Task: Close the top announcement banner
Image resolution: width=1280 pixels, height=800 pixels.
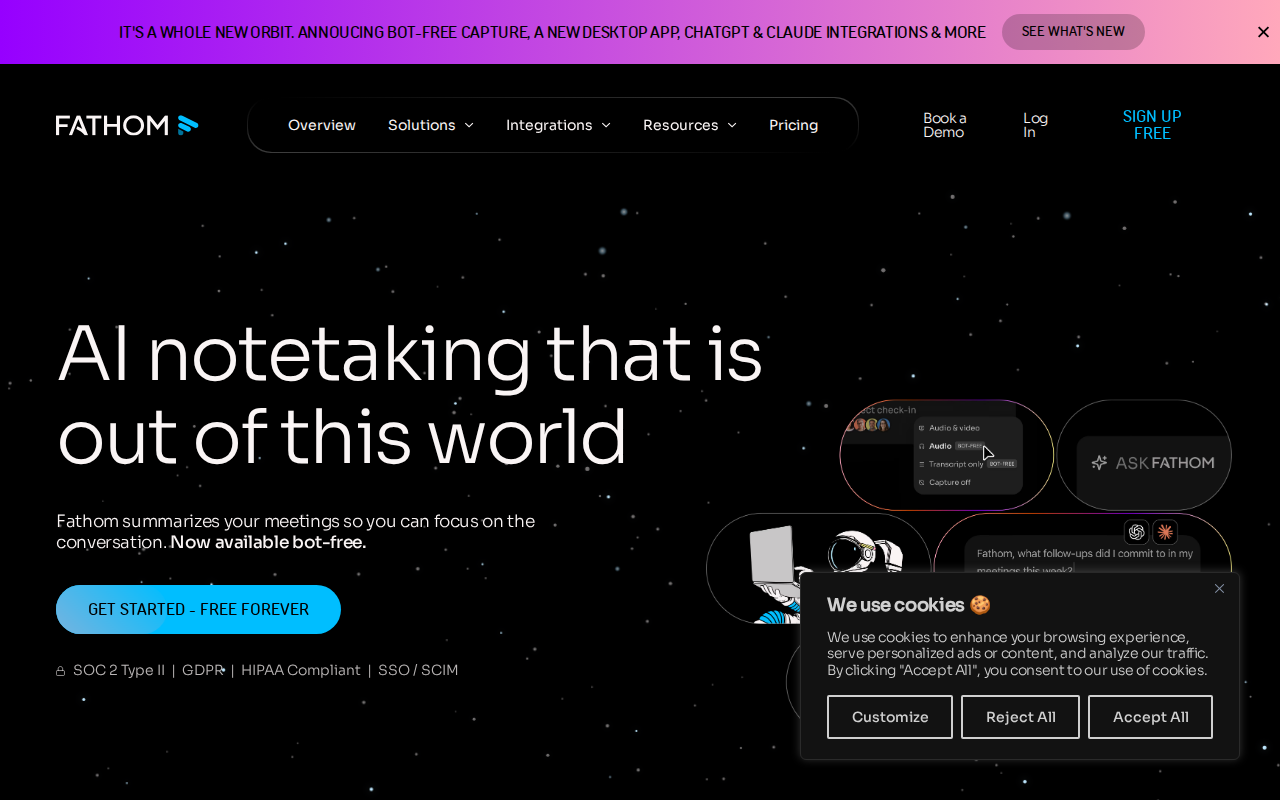Action: pyautogui.click(x=1263, y=32)
